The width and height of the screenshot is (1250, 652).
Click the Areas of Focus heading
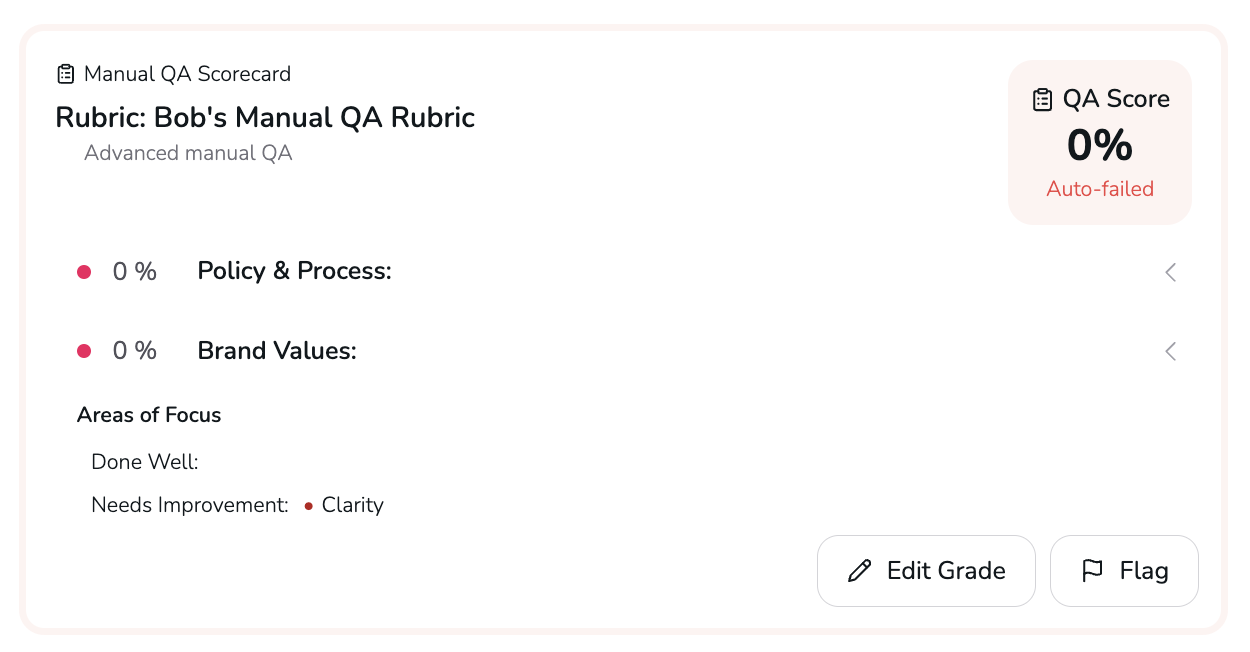[x=149, y=415]
